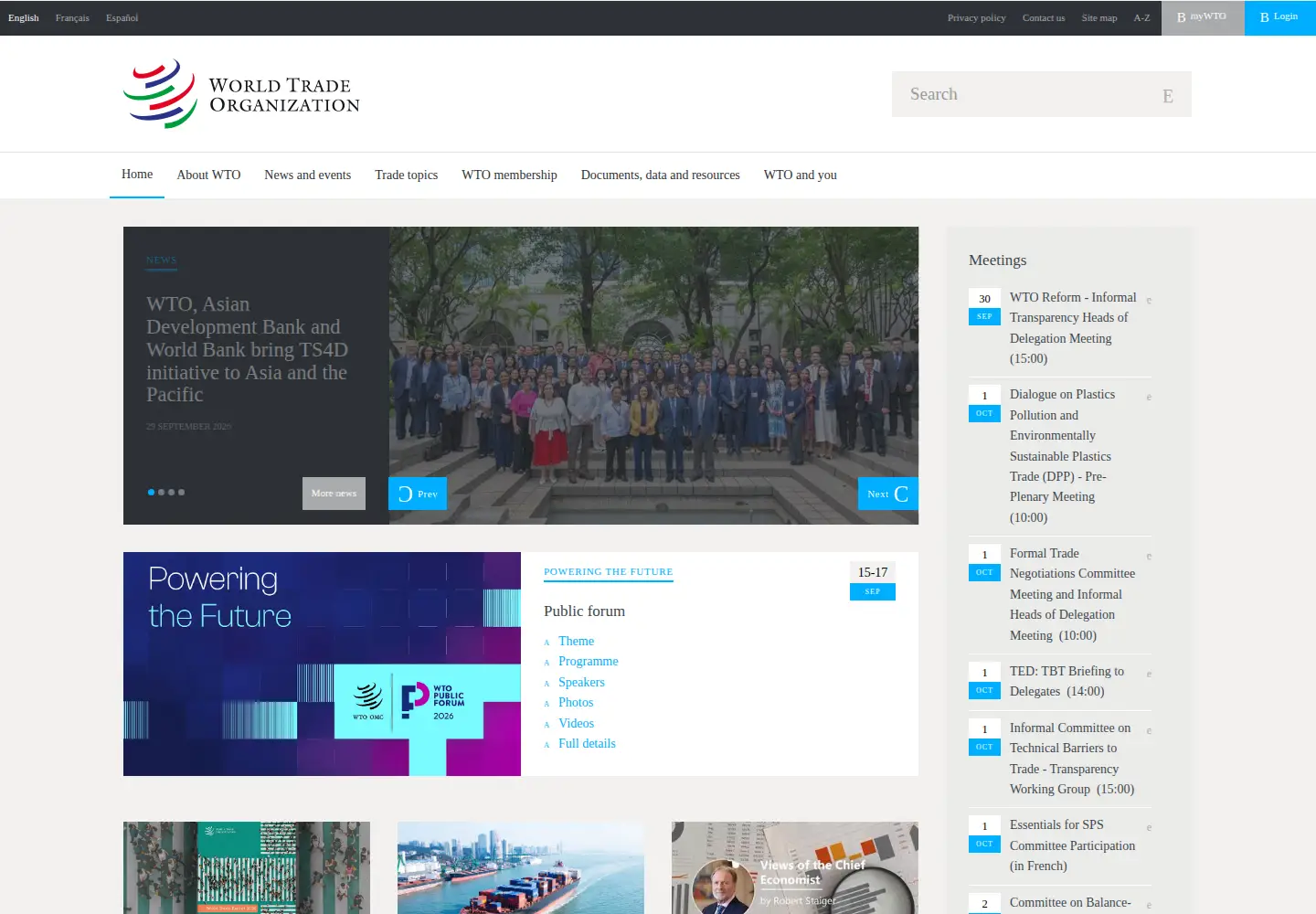Open the Trade topics menu

[406, 175]
